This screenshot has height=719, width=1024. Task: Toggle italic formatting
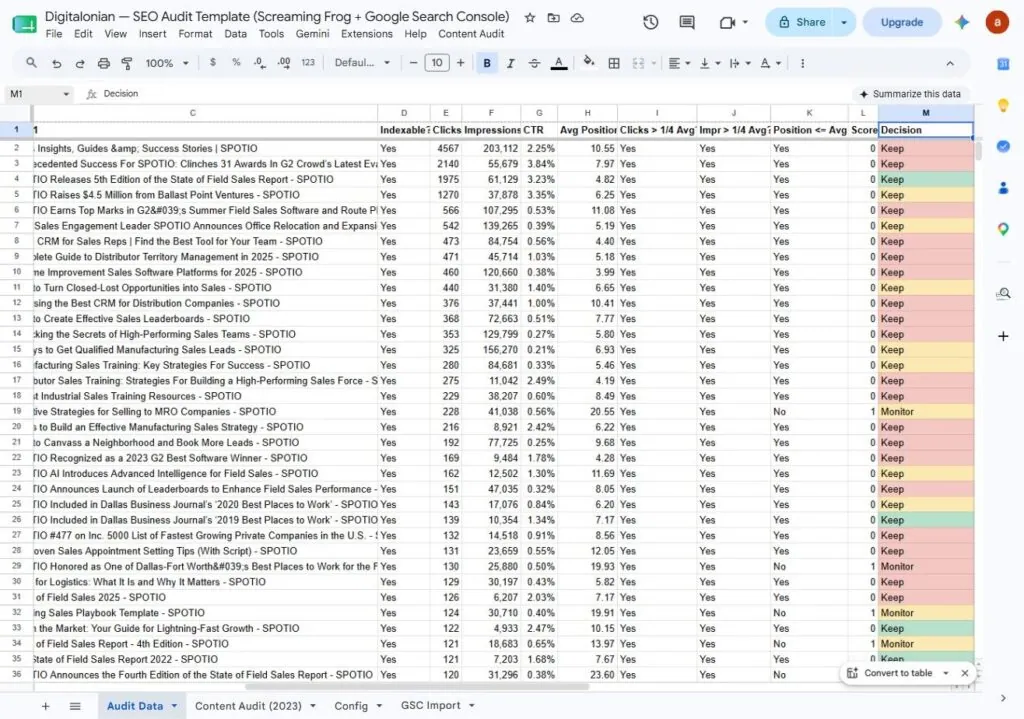(511, 63)
